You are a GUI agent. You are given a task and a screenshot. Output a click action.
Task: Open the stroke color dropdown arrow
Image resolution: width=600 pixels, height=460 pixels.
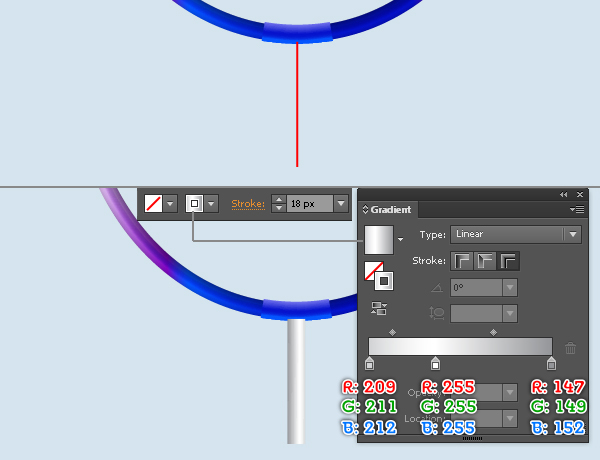coord(212,203)
